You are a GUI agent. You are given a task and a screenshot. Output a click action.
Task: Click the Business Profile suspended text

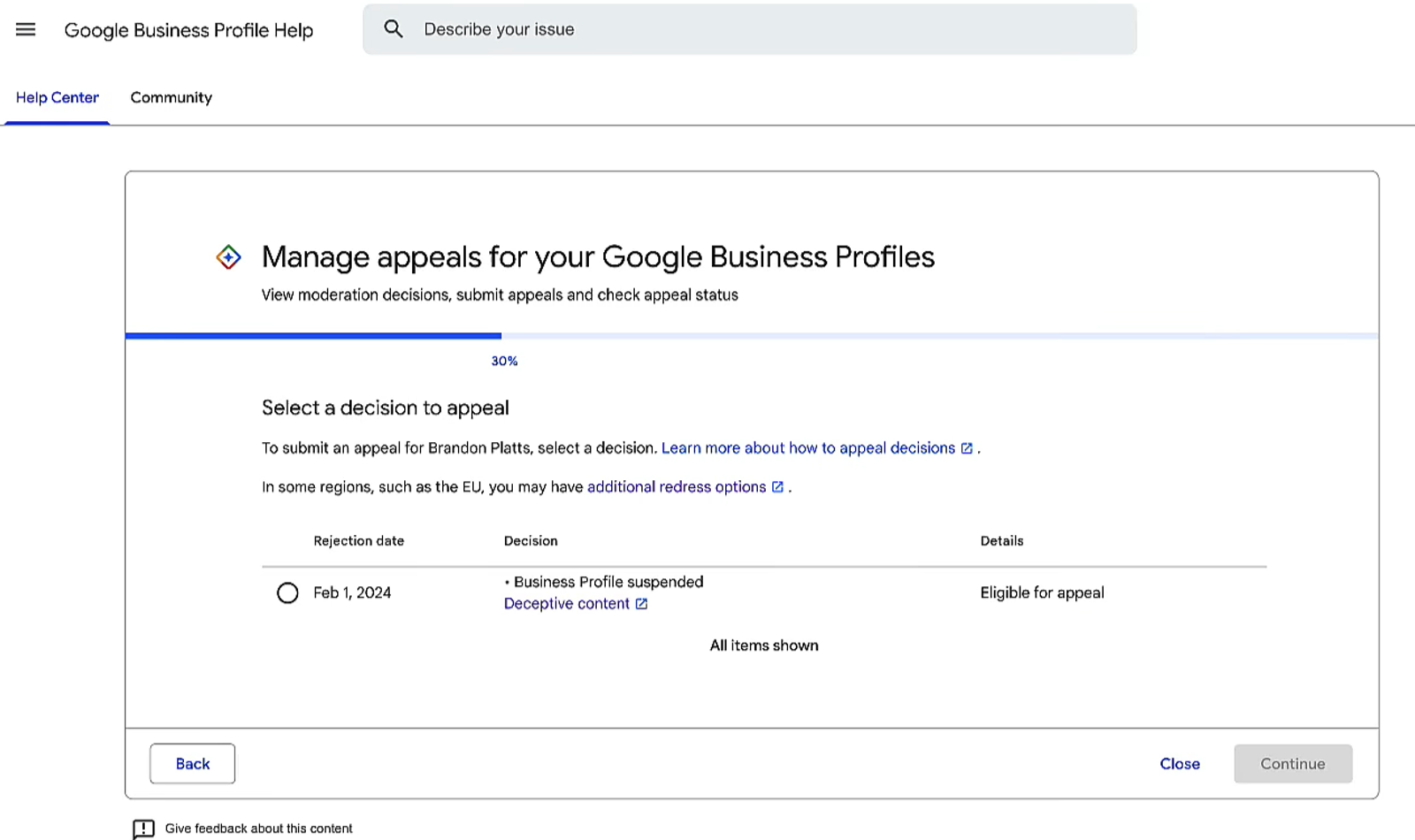[608, 582]
